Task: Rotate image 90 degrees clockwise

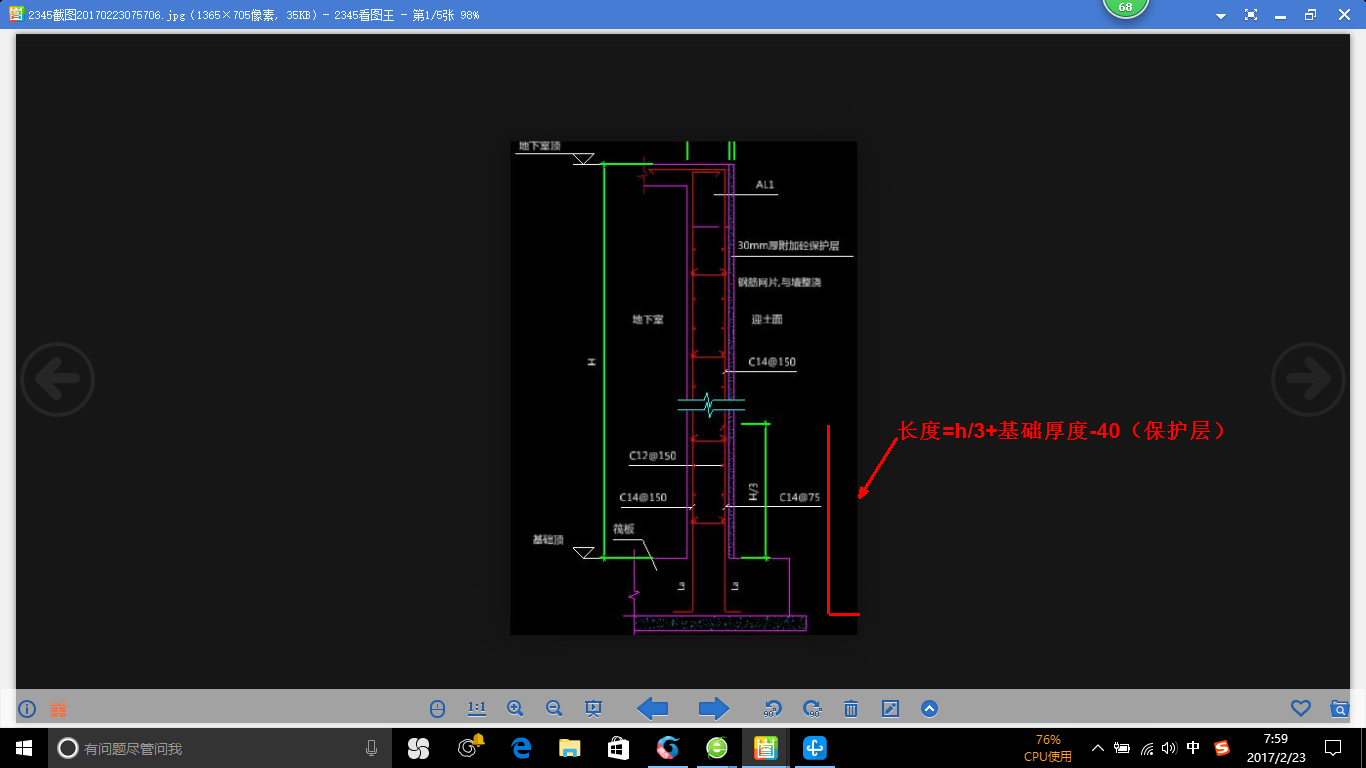Action: point(812,709)
